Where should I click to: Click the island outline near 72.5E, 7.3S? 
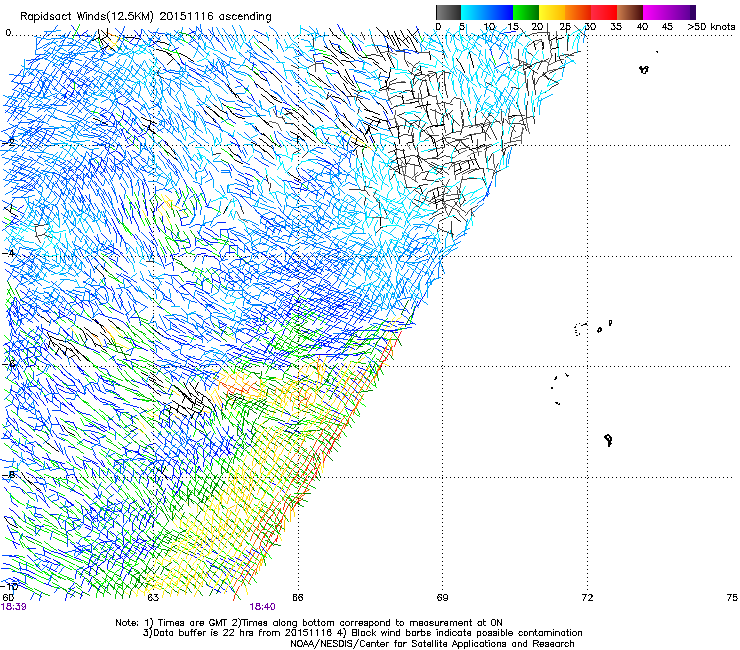tap(608, 440)
